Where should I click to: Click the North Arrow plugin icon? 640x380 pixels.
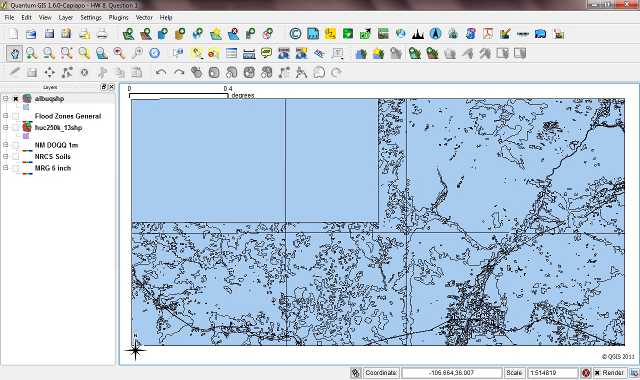pyautogui.click(x=436, y=34)
